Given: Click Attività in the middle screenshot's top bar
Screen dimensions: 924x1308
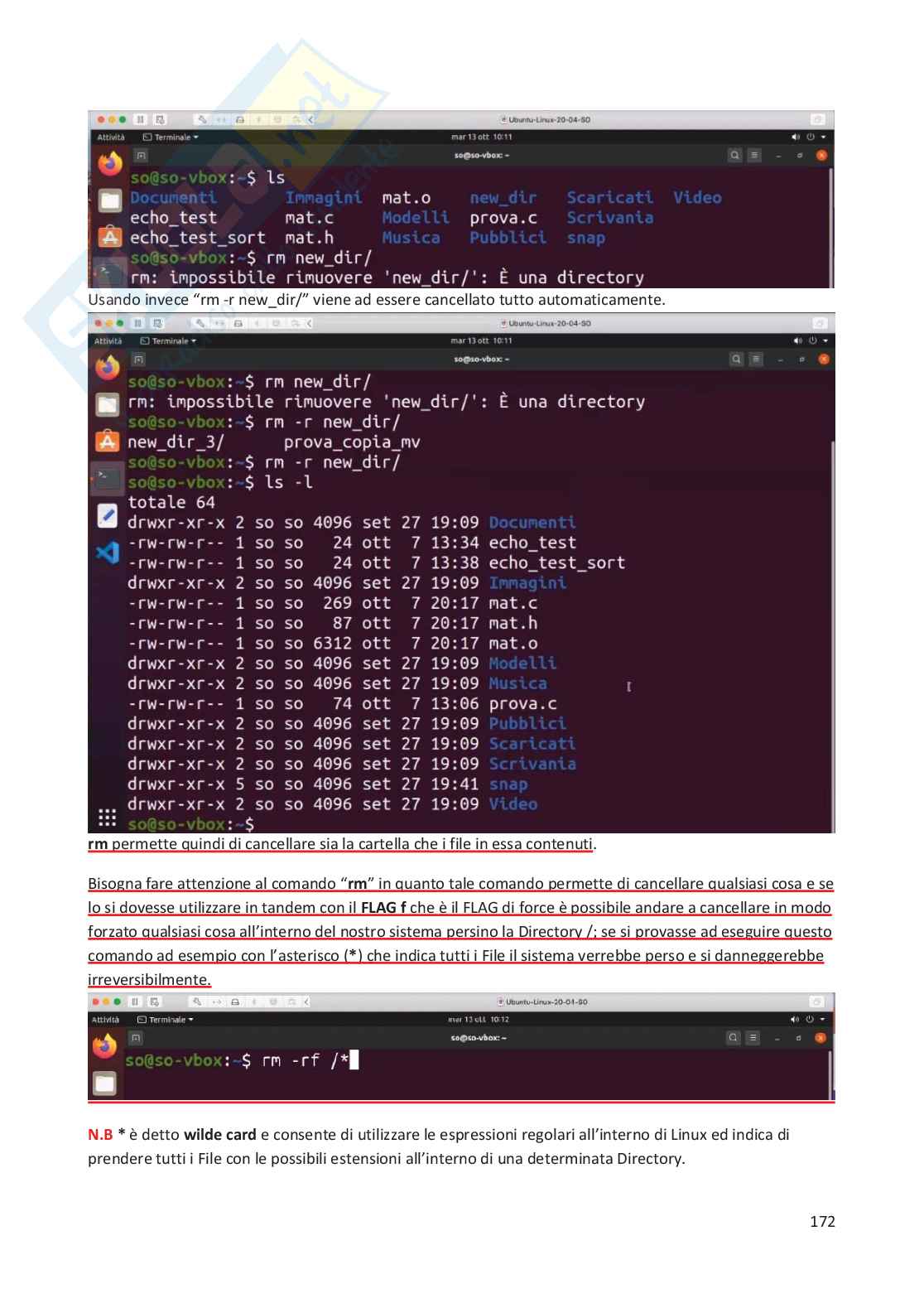Looking at the screenshot, I should 108,340.
